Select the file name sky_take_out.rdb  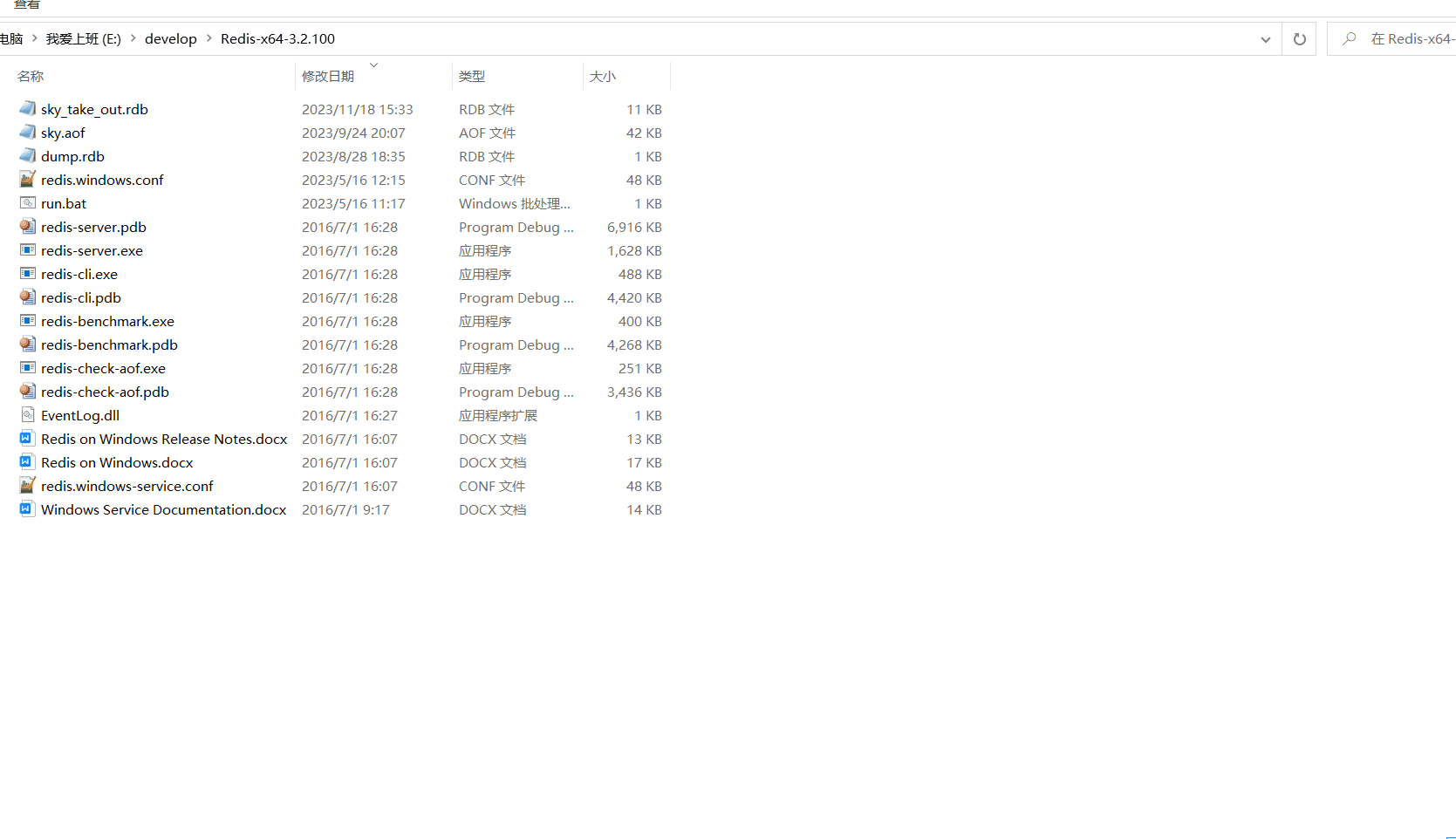[94, 109]
